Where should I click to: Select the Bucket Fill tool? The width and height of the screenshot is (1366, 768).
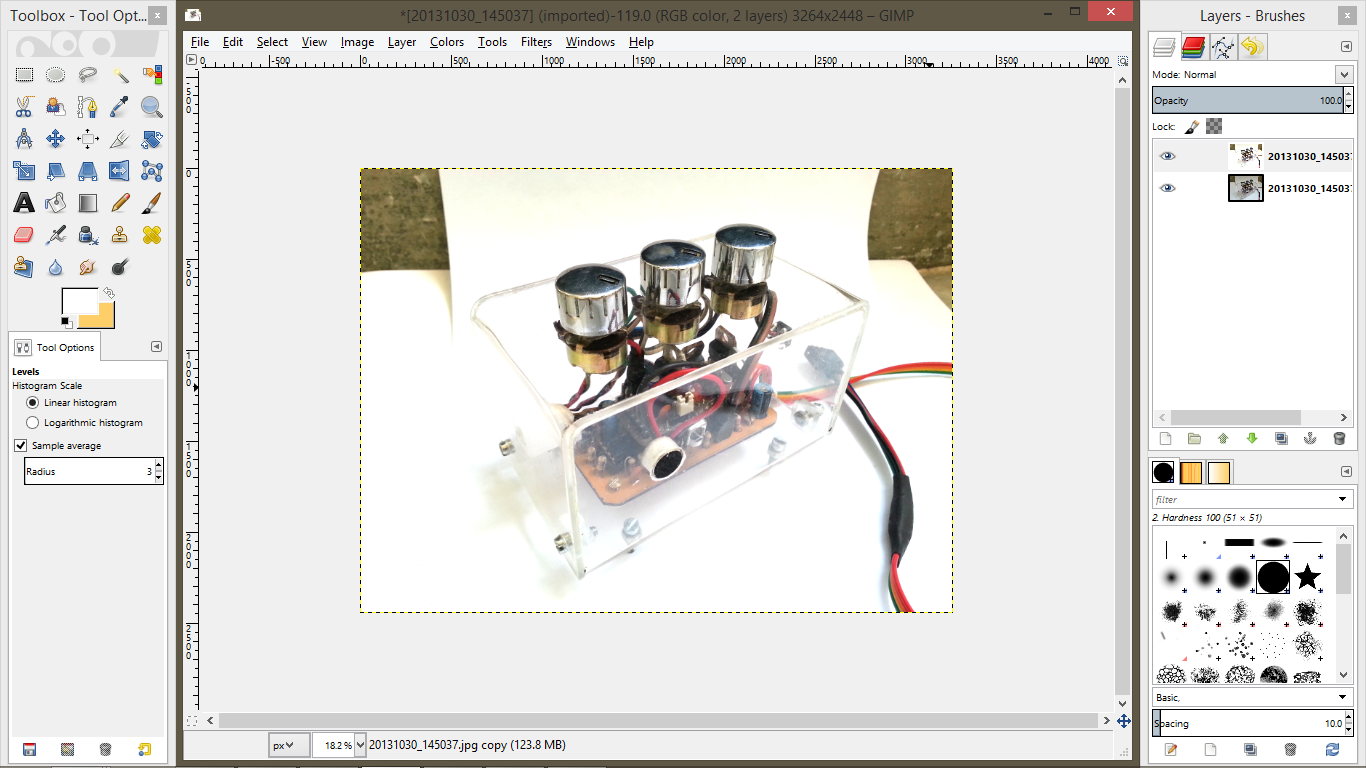[x=55, y=202]
